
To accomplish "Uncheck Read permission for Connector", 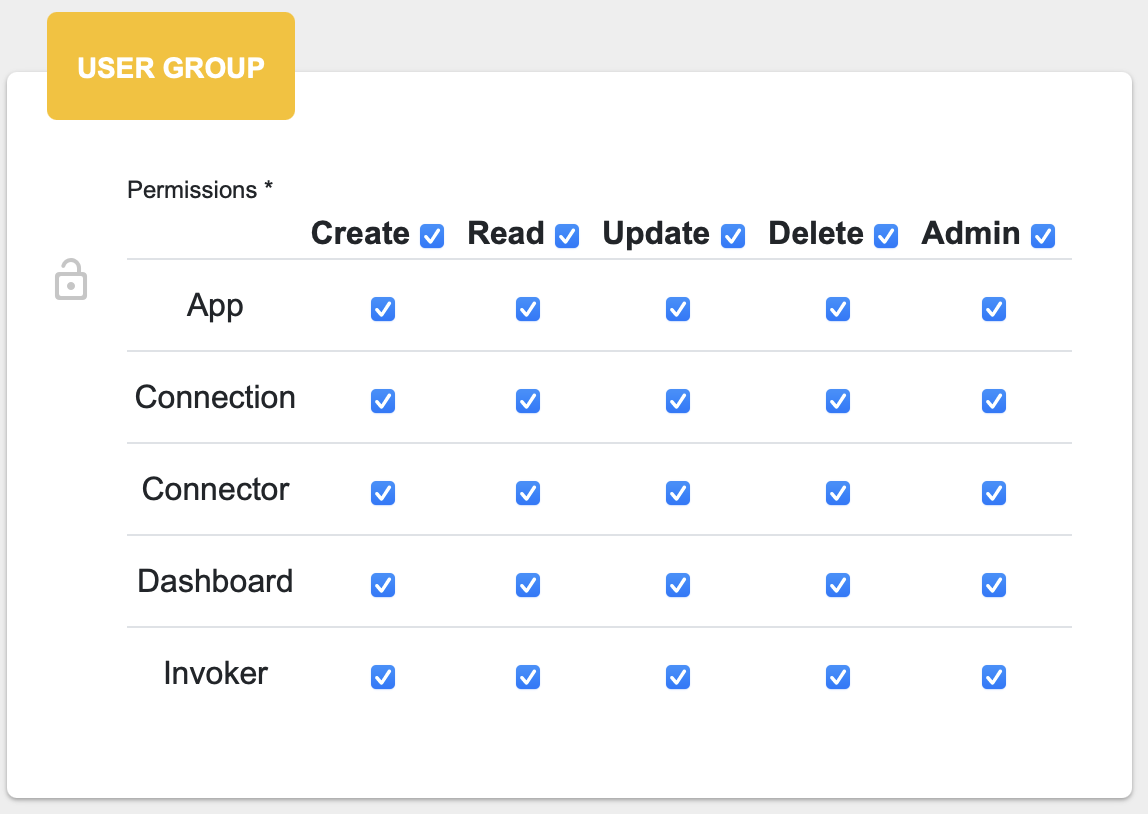I will tap(528, 493).
